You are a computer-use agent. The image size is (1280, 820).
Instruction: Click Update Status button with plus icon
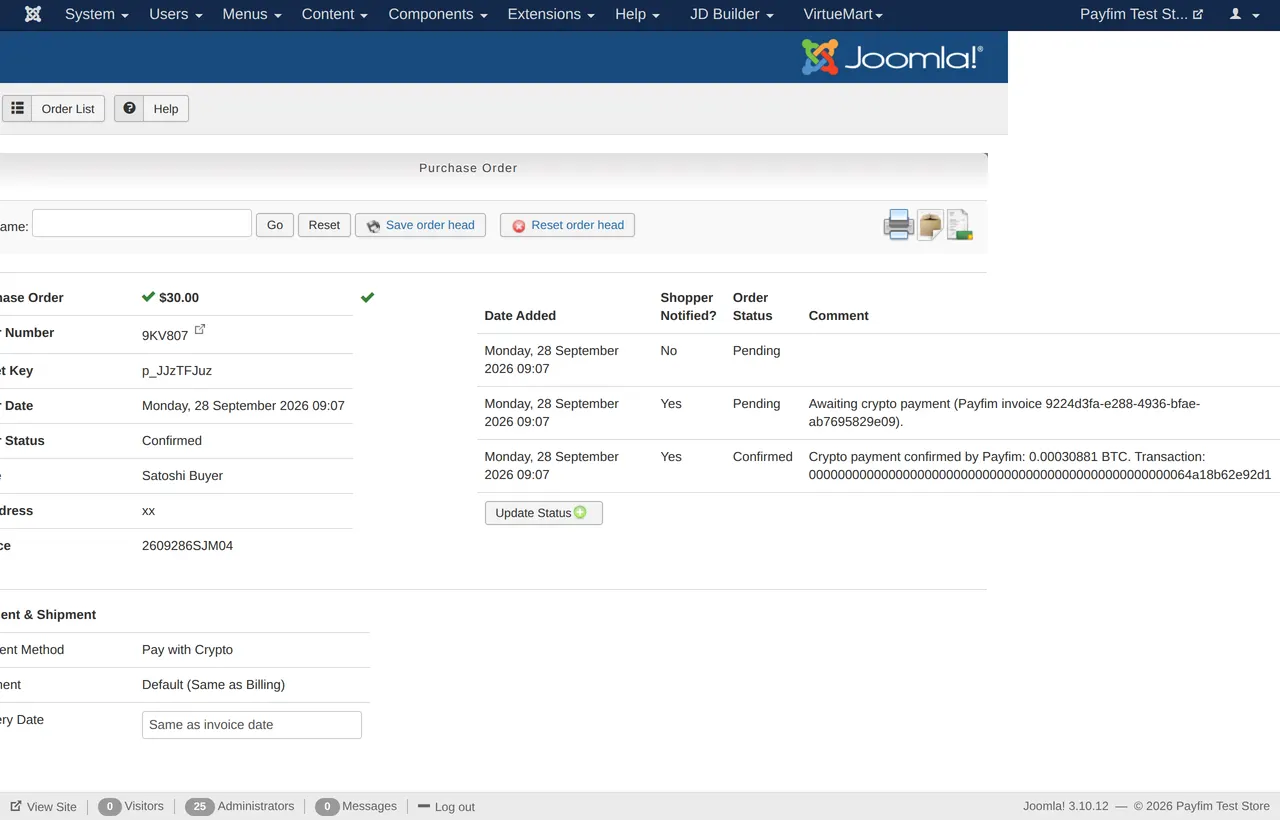(x=543, y=513)
